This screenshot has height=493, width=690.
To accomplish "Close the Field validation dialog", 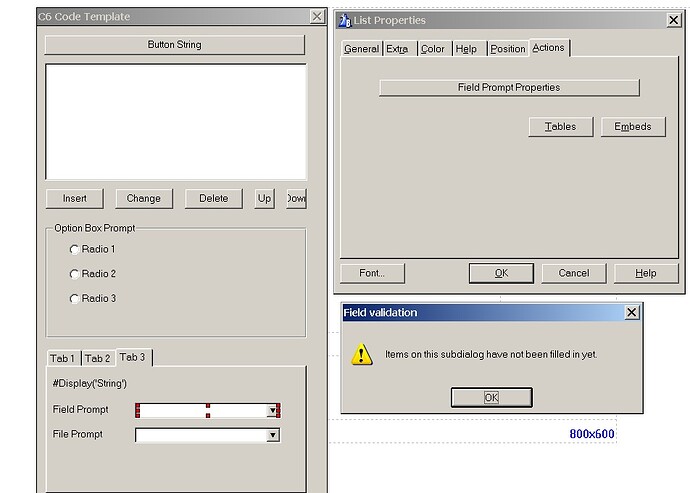I will tap(632, 313).
